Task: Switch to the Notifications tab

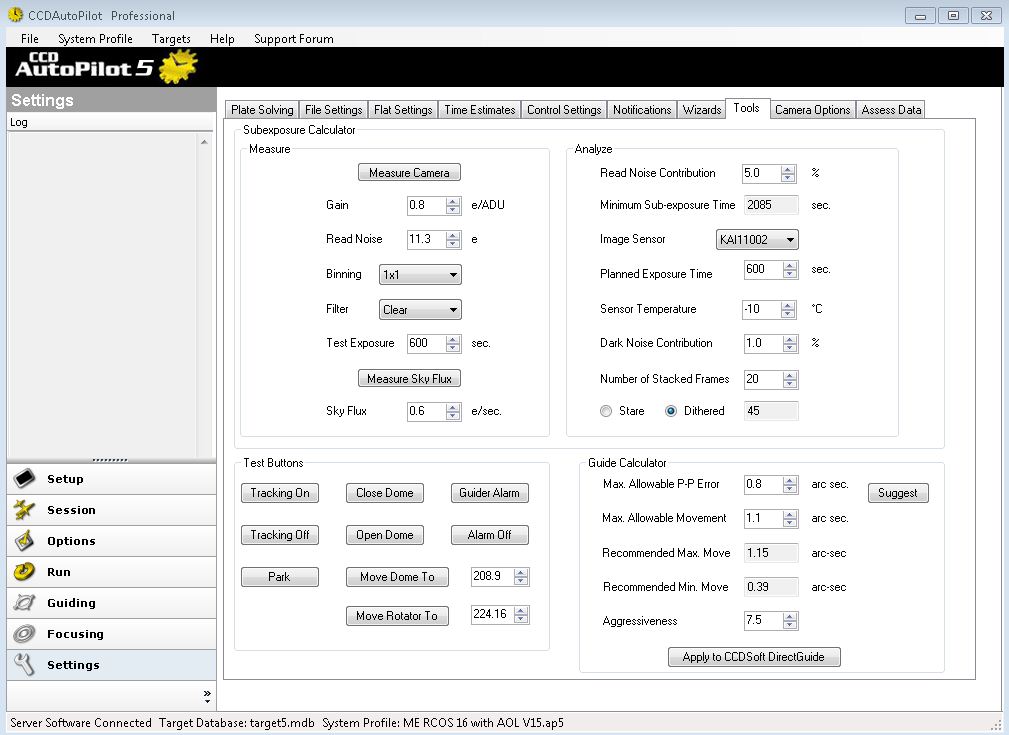Action: pos(642,110)
